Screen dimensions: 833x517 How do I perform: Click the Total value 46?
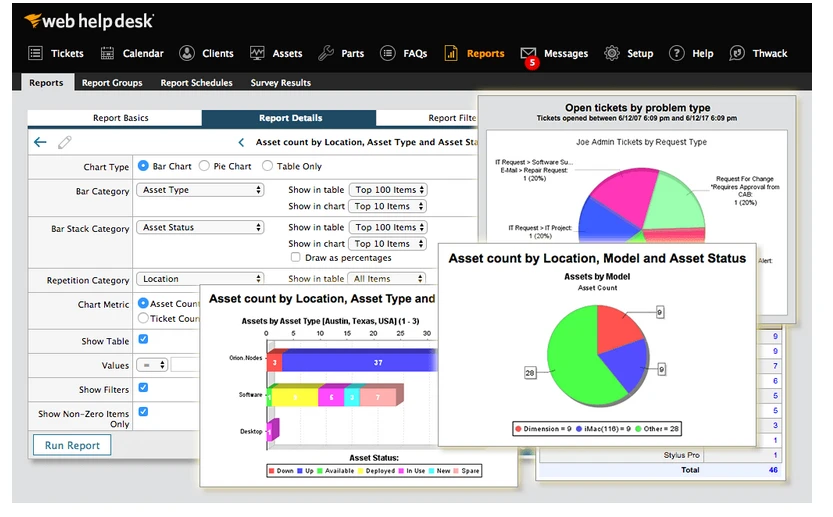point(773,470)
